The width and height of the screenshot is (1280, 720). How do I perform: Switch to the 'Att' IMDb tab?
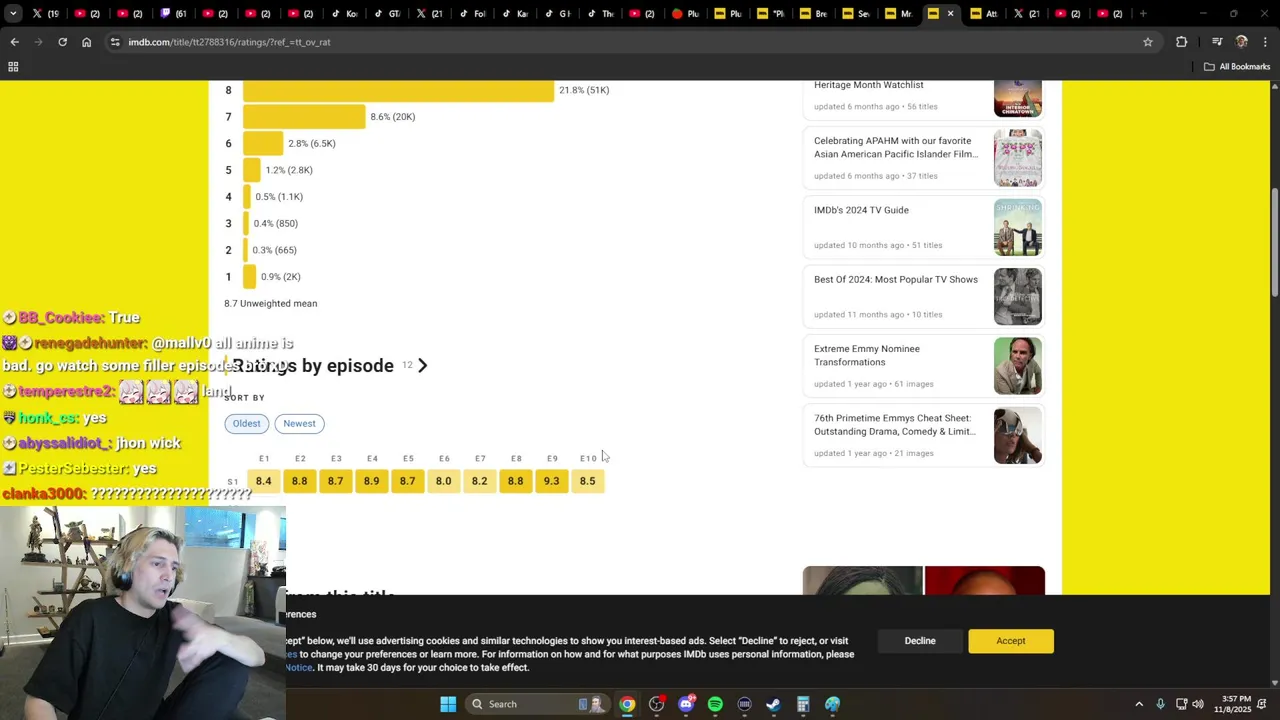point(983,14)
